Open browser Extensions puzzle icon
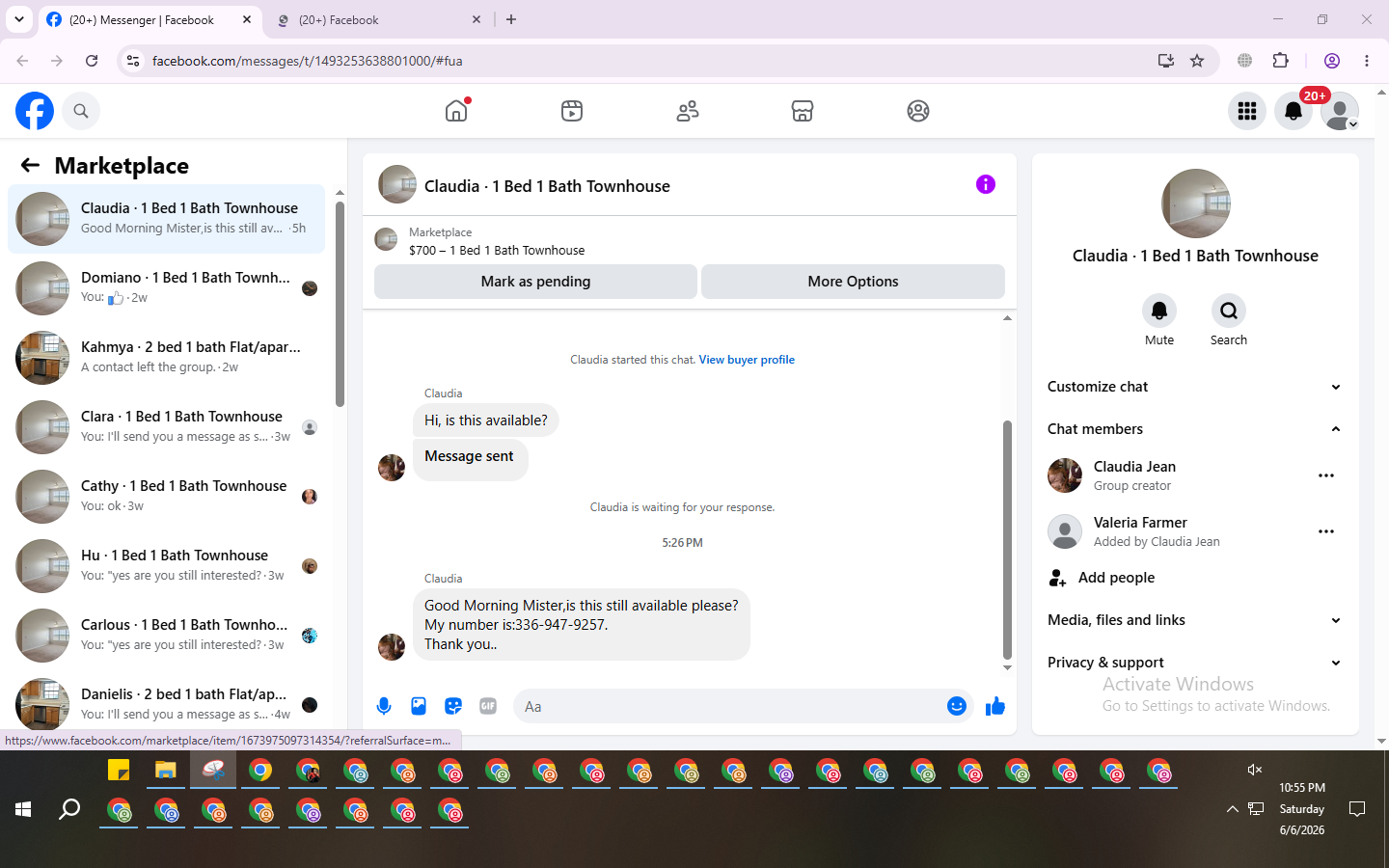The image size is (1389, 868). [x=1281, y=61]
